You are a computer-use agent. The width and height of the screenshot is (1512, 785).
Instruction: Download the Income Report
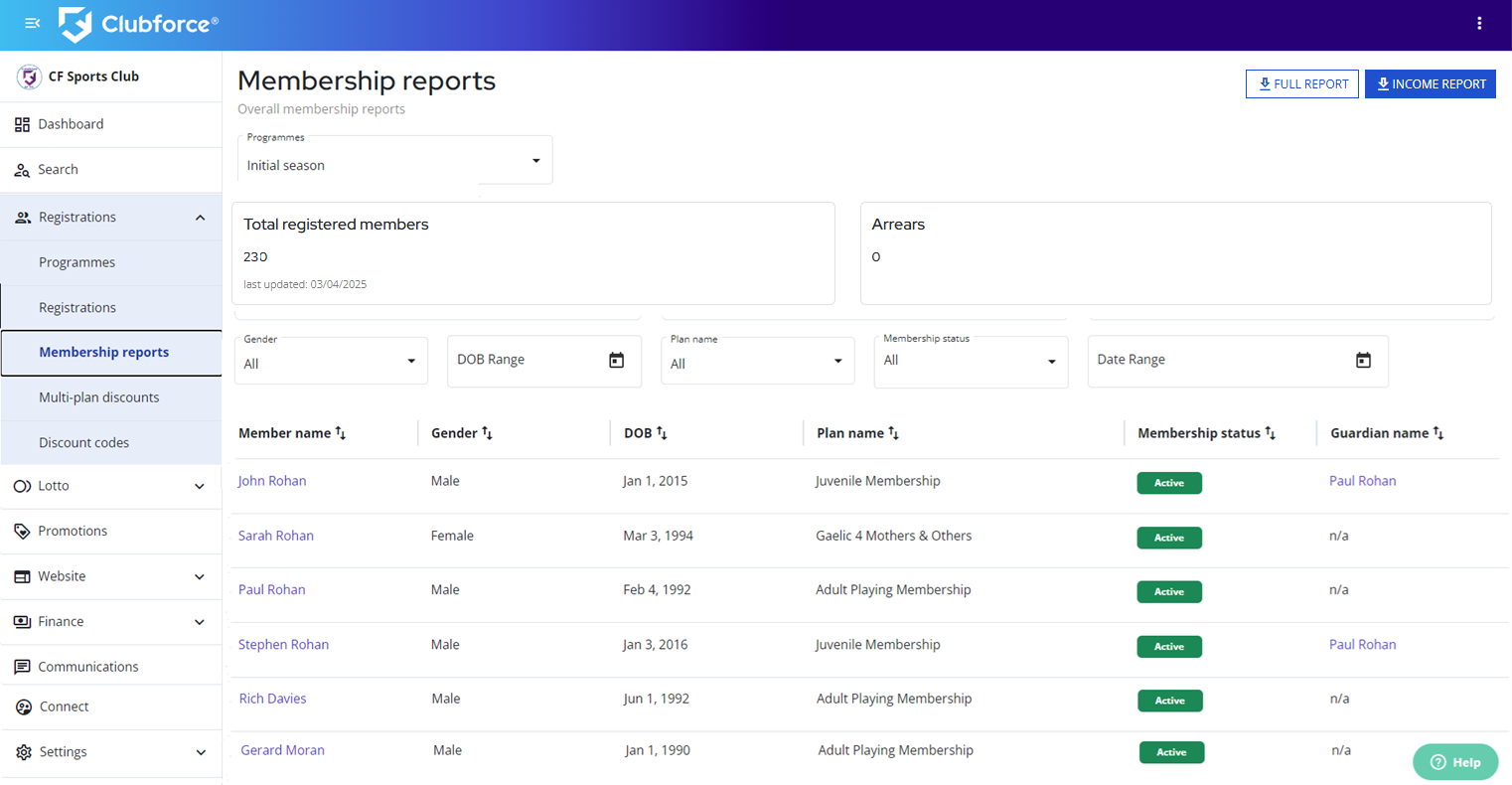click(x=1431, y=83)
